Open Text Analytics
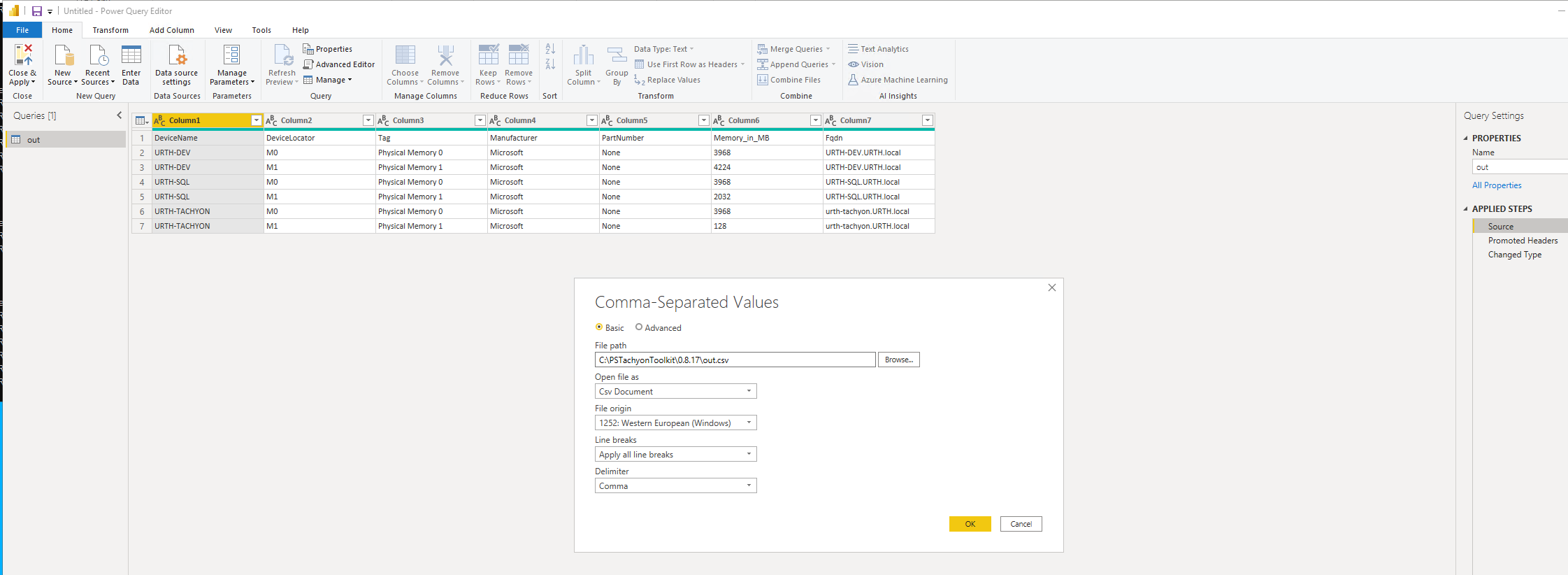This screenshot has height=575, width=1568. [x=878, y=49]
